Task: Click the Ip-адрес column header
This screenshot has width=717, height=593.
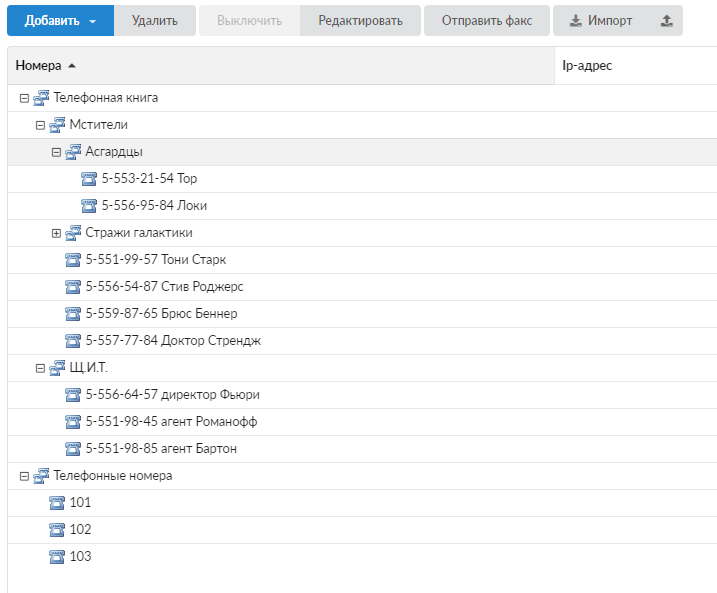Action: pos(636,65)
